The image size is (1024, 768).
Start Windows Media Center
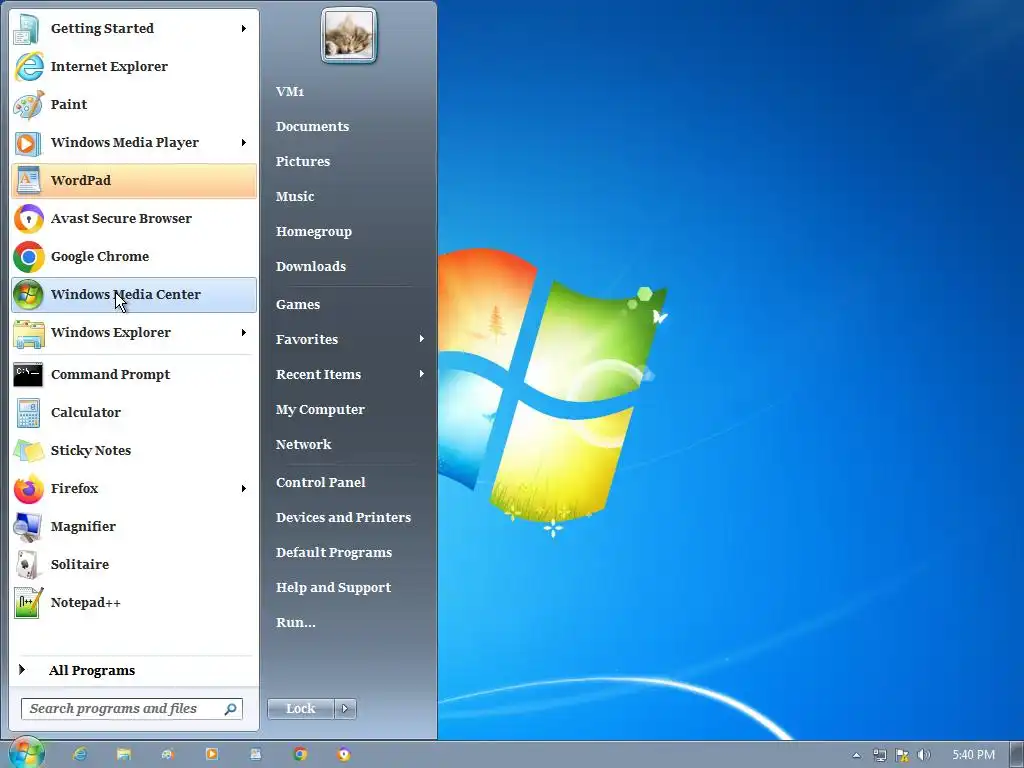(x=134, y=295)
